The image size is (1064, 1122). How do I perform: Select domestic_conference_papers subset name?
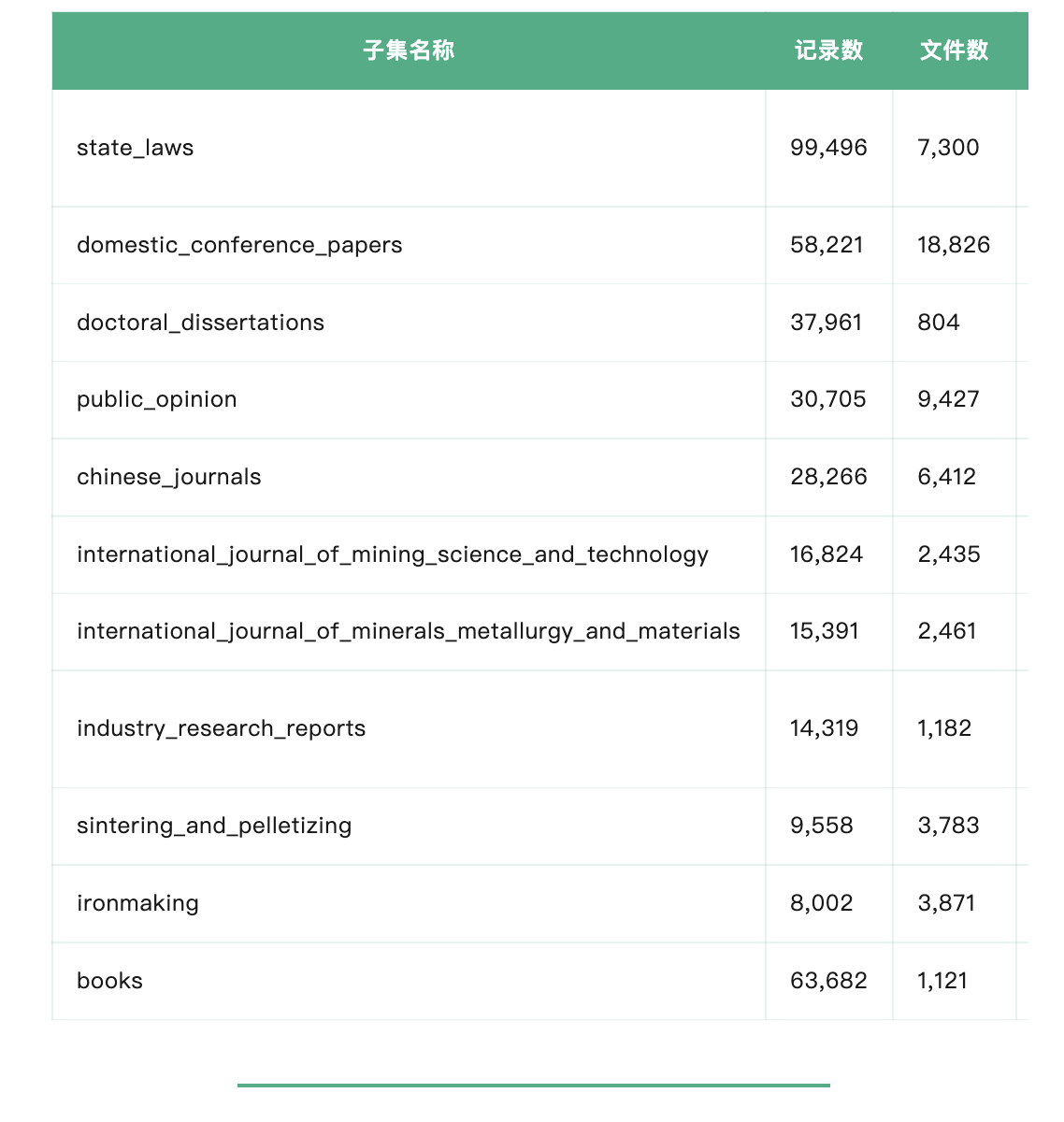point(239,245)
